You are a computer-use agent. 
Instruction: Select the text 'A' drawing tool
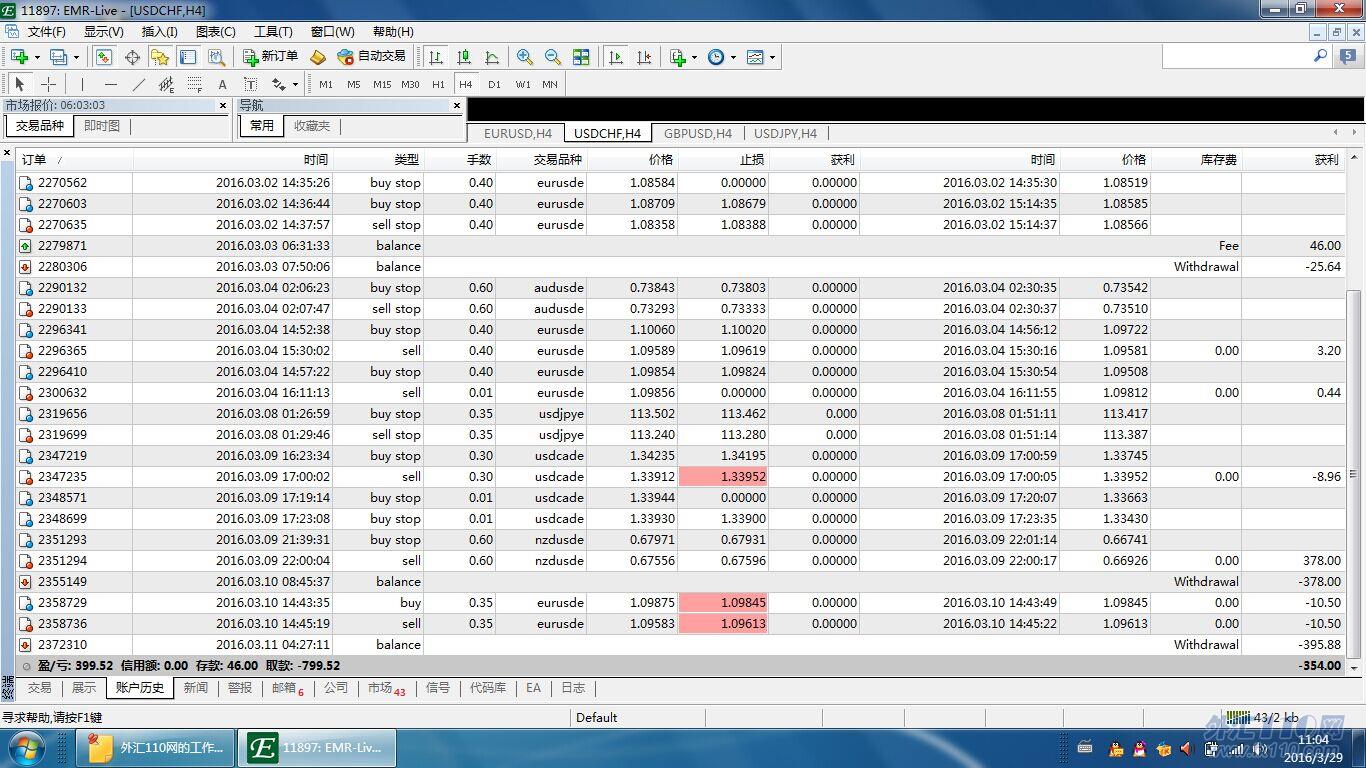tap(222, 85)
